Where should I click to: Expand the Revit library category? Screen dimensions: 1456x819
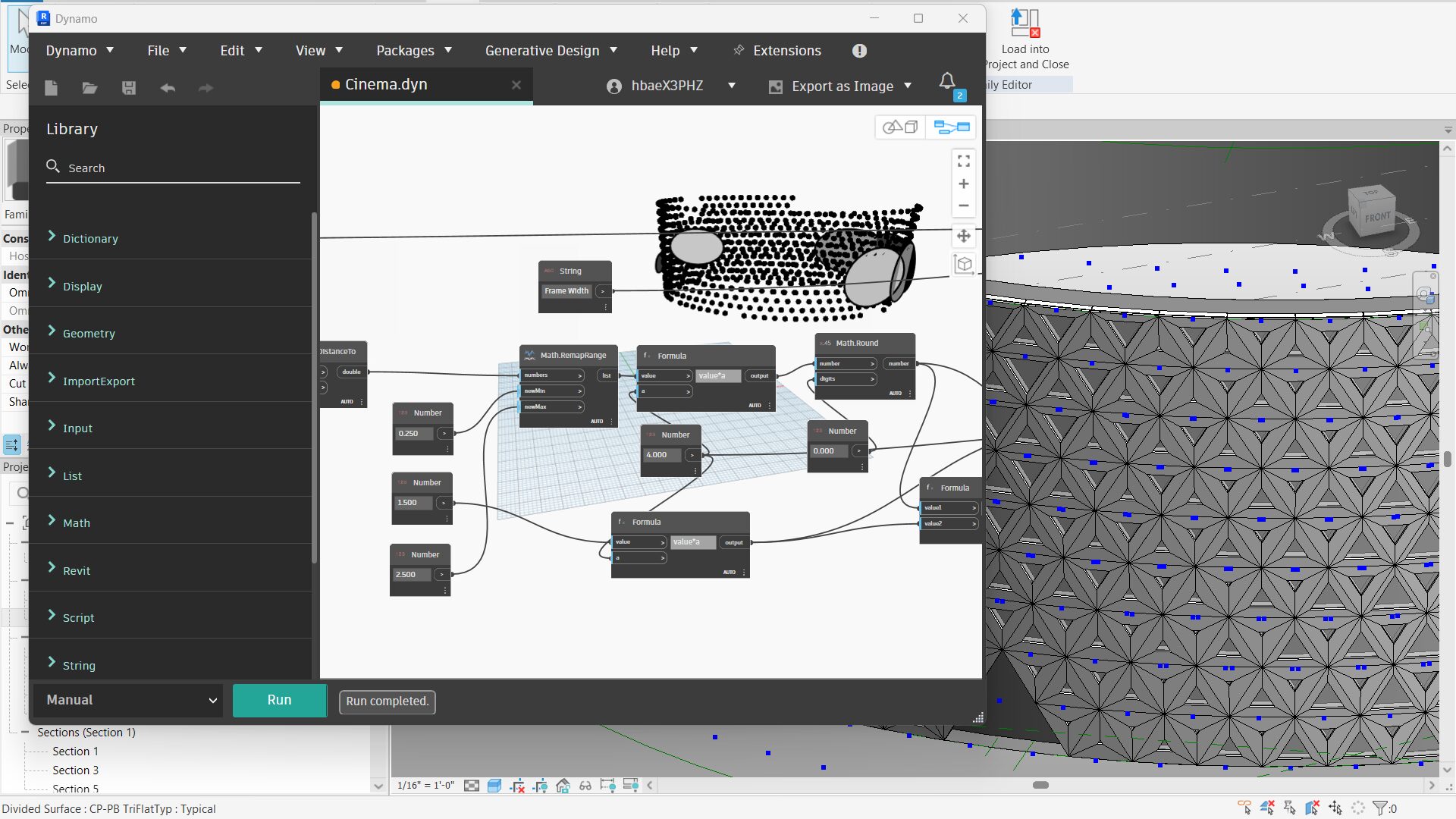pos(76,571)
